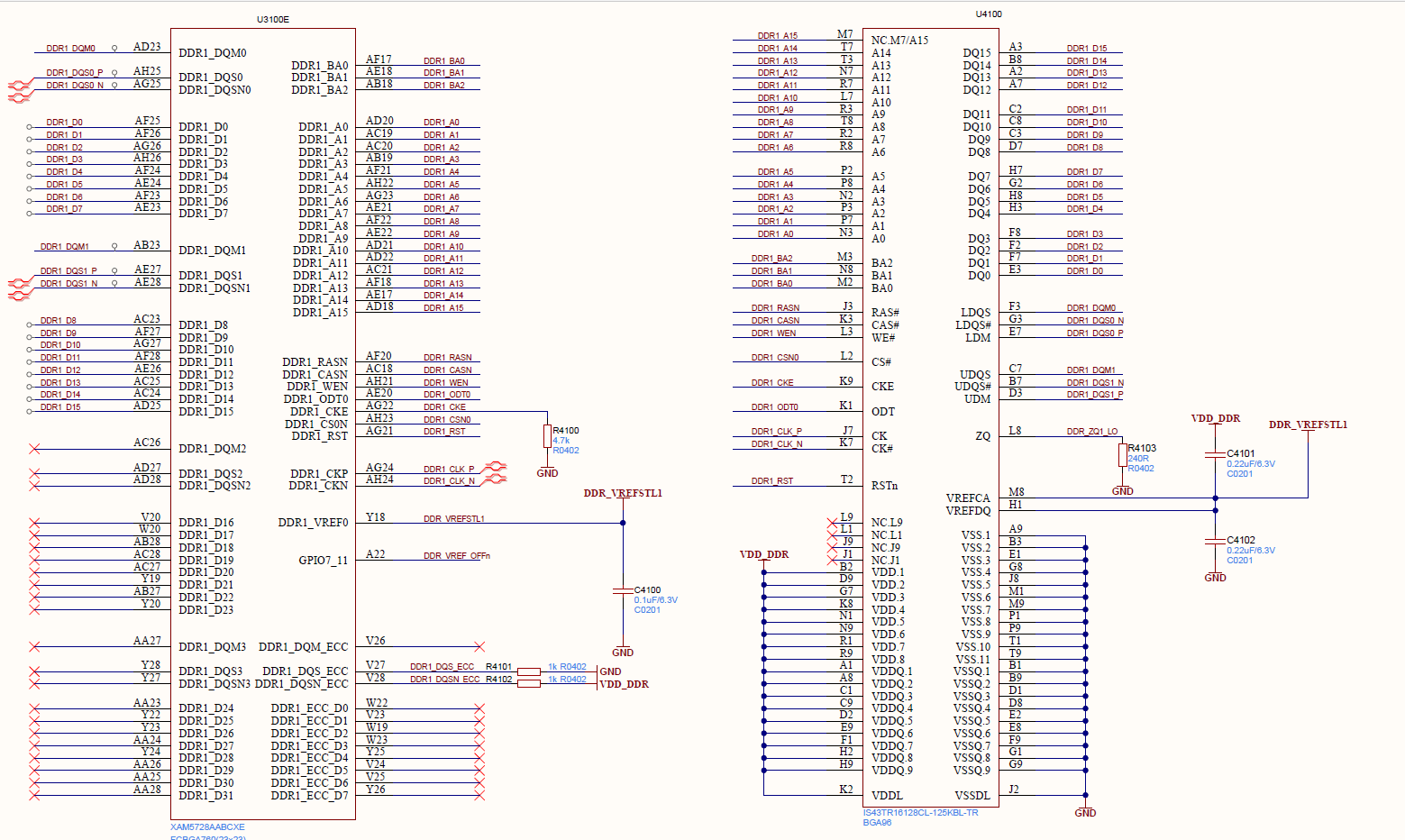Image resolution: width=1405 pixels, height=840 pixels.
Task: Select the DDR_ZQ1_LO net label
Action: tap(1092, 431)
